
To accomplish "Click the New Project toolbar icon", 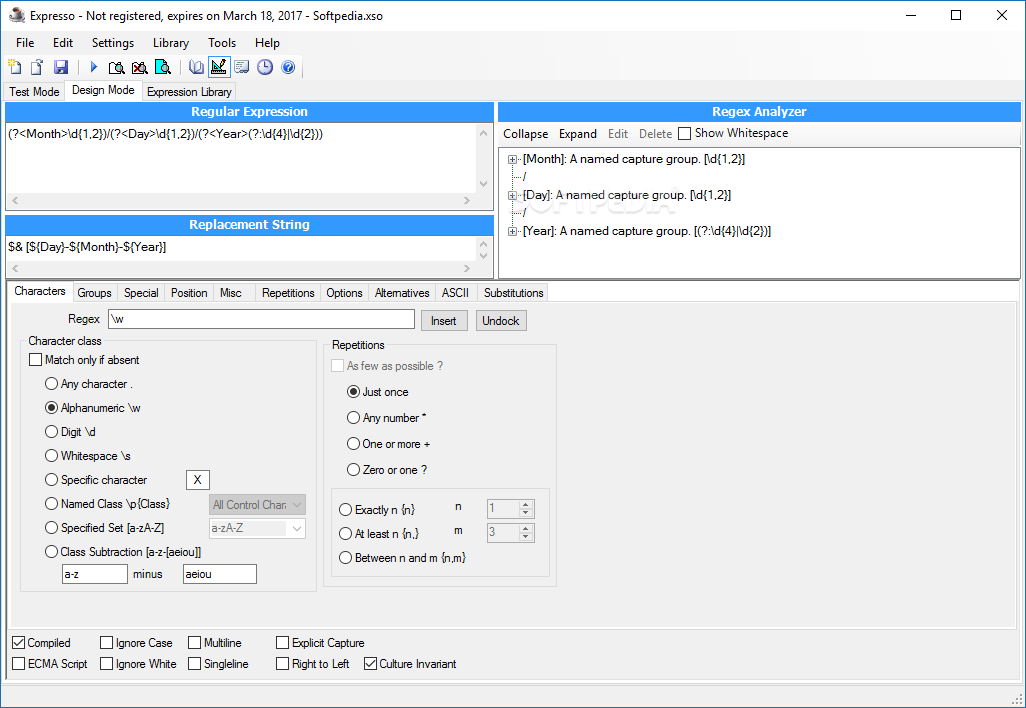I will [x=14, y=67].
